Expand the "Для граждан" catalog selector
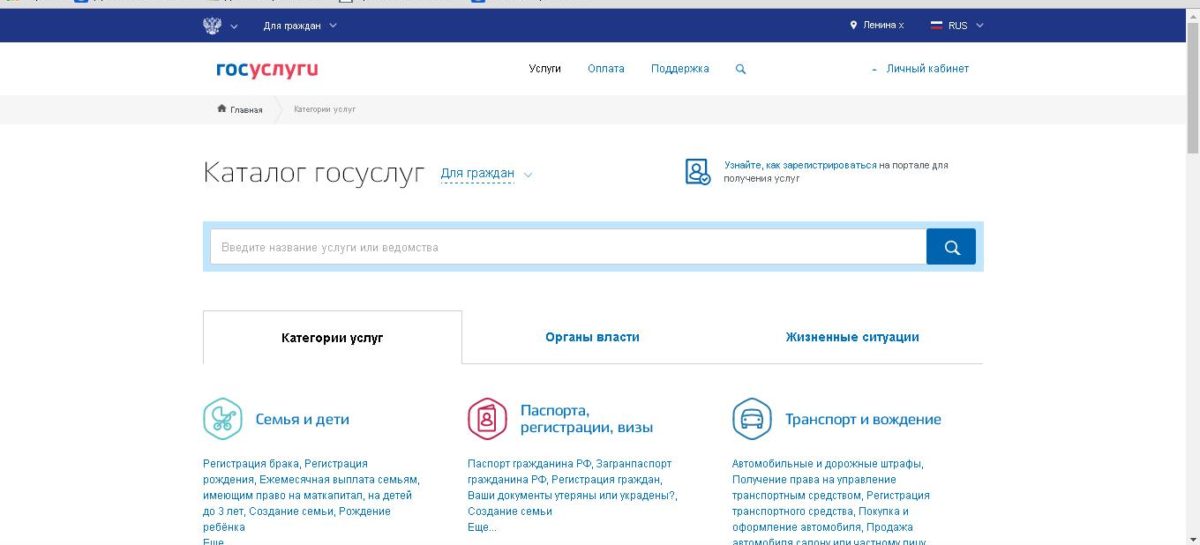 click(487, 174)
